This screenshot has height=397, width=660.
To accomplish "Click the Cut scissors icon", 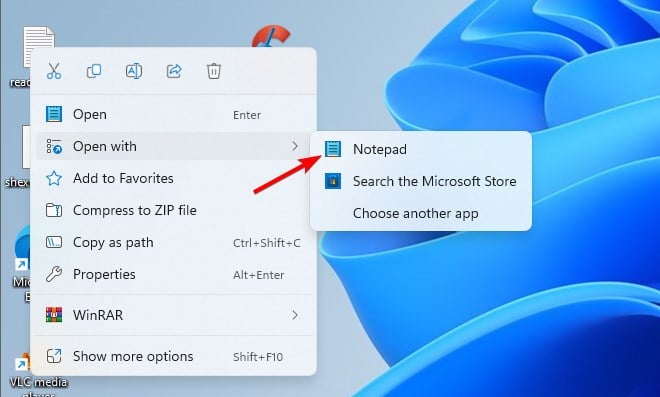I will point(54,71).
